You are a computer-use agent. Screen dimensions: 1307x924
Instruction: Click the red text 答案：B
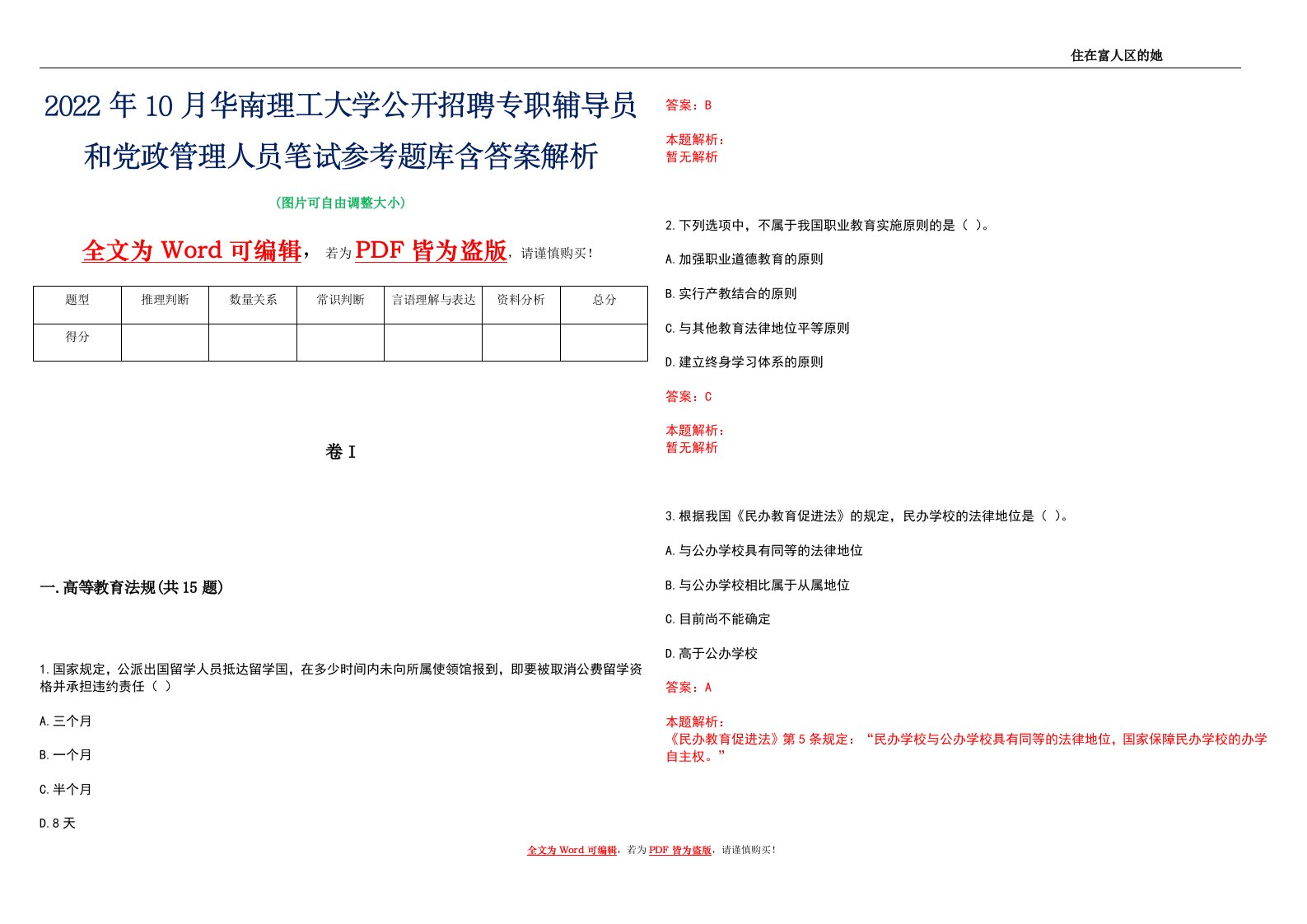(689, 105)
